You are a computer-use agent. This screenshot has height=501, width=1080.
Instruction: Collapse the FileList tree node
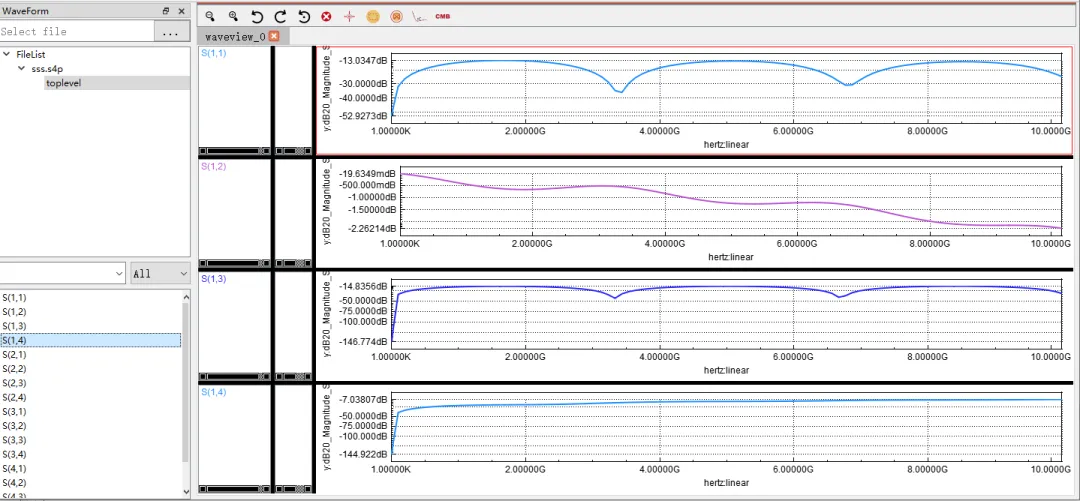(6, 54)
